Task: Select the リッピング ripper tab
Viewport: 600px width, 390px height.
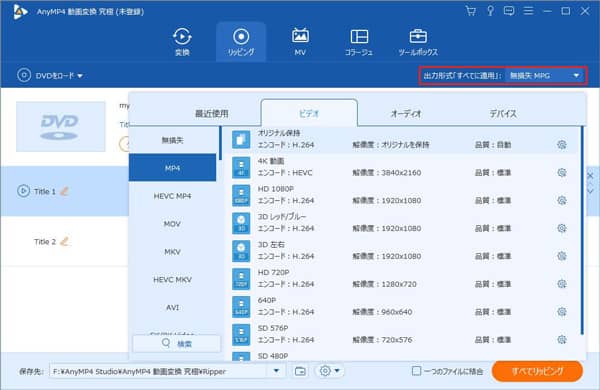Action: pos(241,42)
